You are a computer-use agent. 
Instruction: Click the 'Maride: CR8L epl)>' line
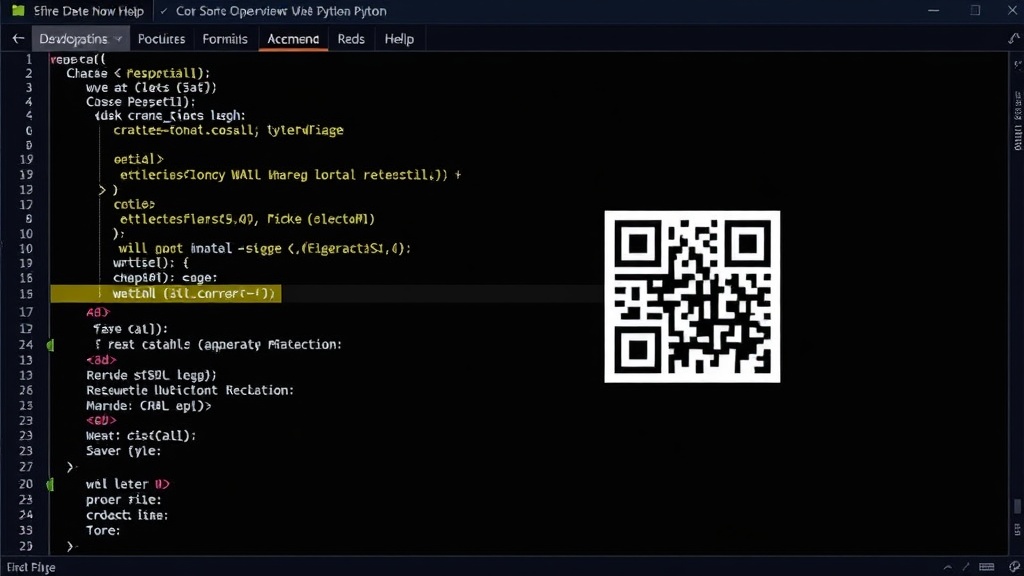[148, 406]
